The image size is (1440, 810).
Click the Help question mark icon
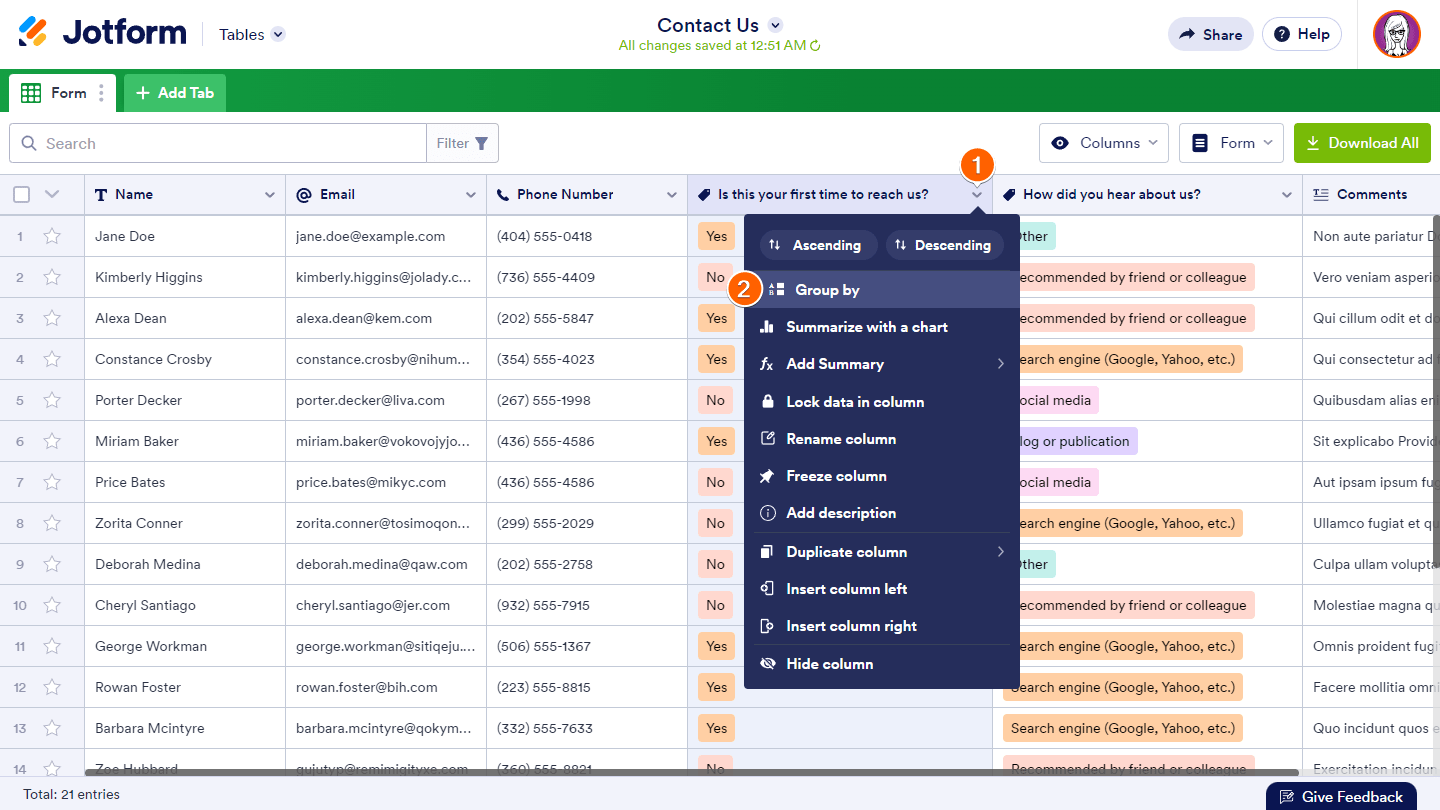pos(1282,34)
